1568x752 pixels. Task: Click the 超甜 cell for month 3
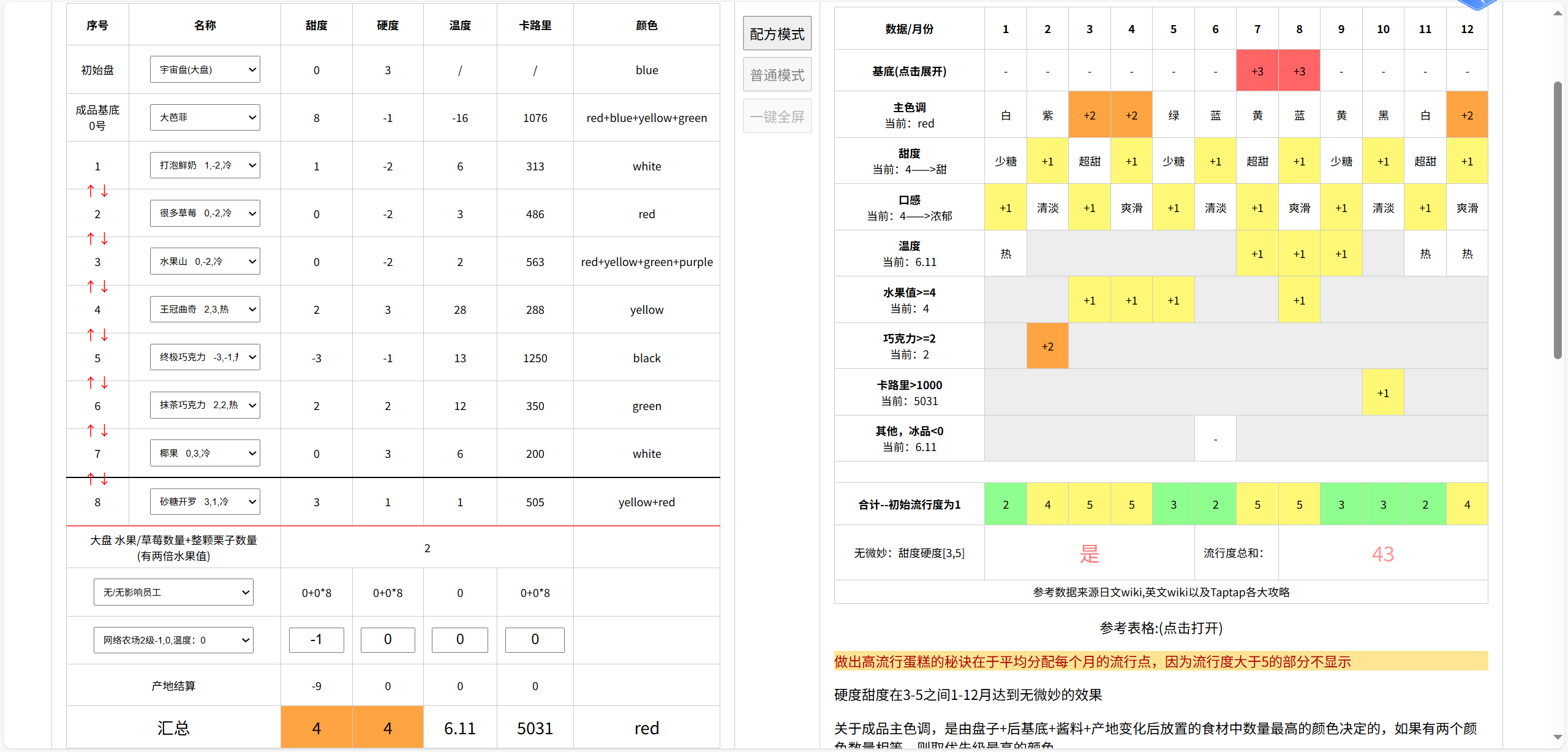click(x=1090, y=161)
